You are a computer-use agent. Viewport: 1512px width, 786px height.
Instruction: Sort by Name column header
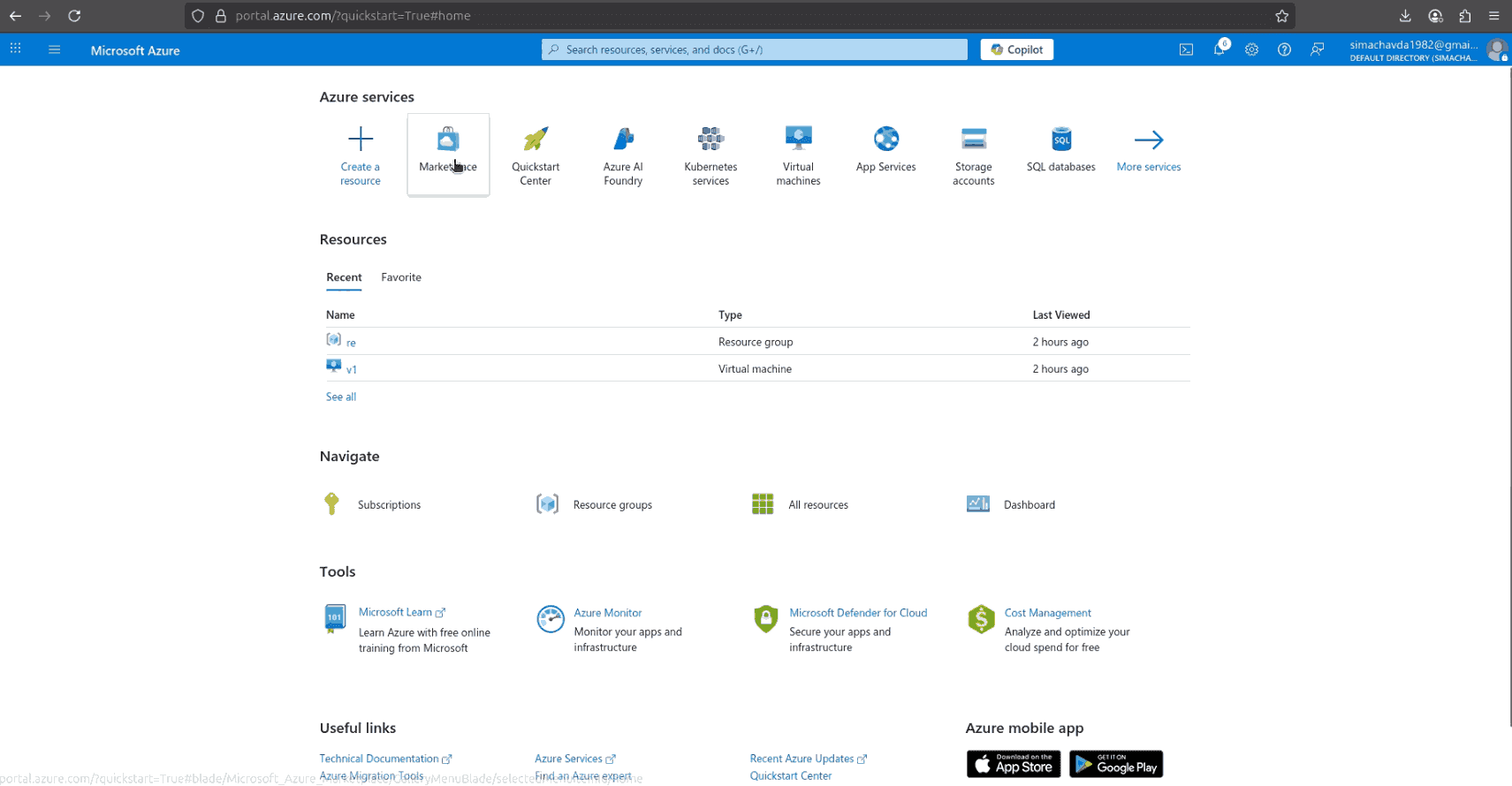(340, 315)
